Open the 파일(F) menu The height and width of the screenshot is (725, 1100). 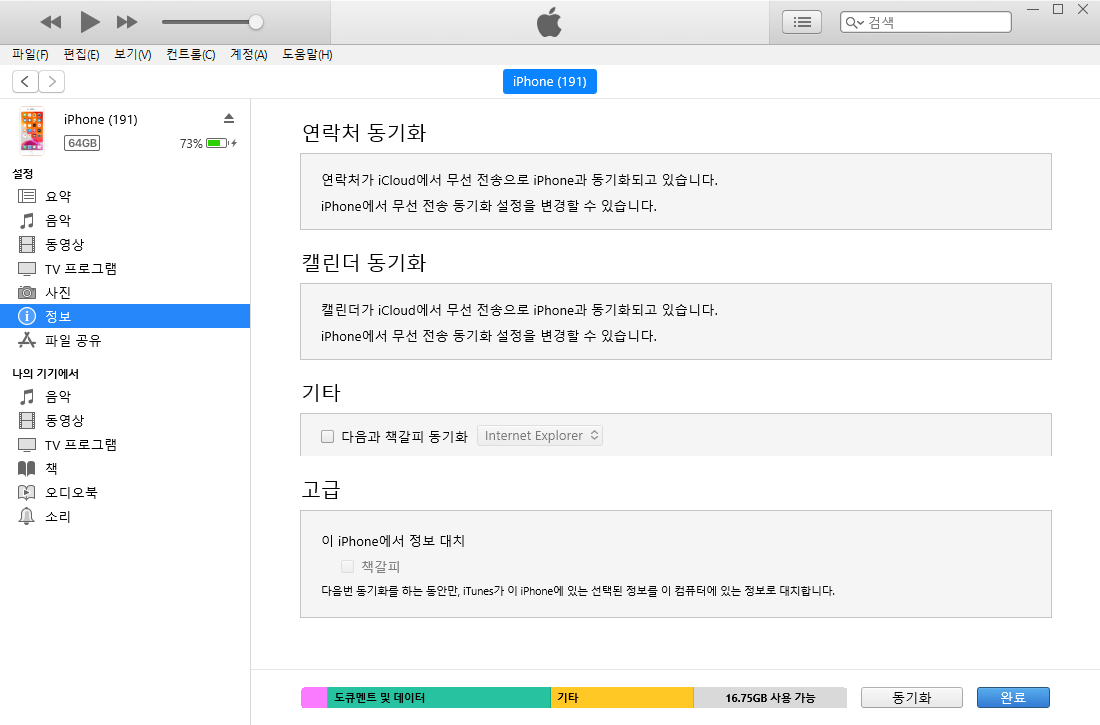click(x=30, y=54)
